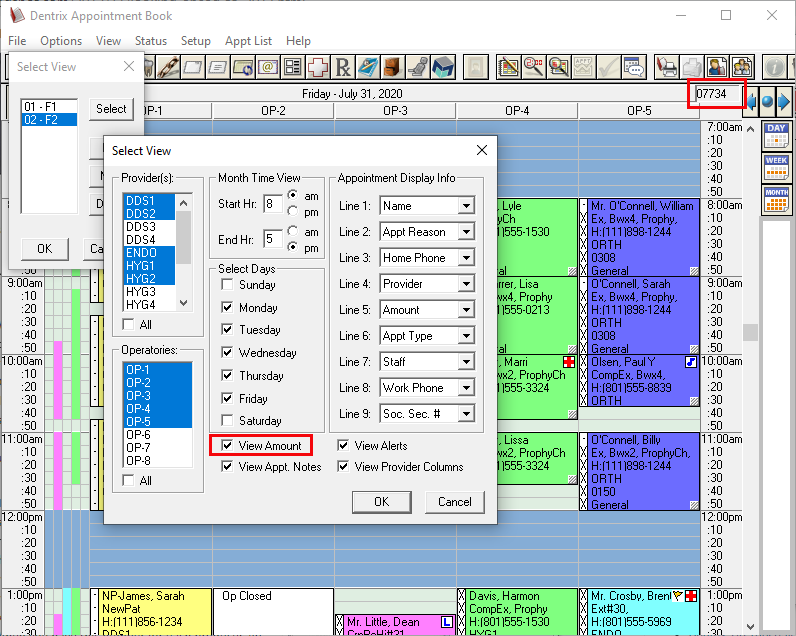Uncheck the Monday checkbox

pos(227,308)
